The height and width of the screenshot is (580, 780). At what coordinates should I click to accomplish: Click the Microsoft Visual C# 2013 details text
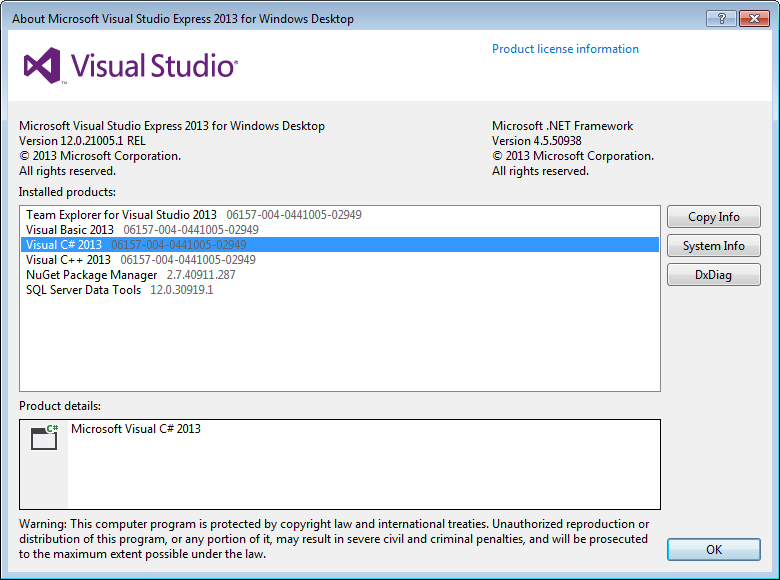136,429
